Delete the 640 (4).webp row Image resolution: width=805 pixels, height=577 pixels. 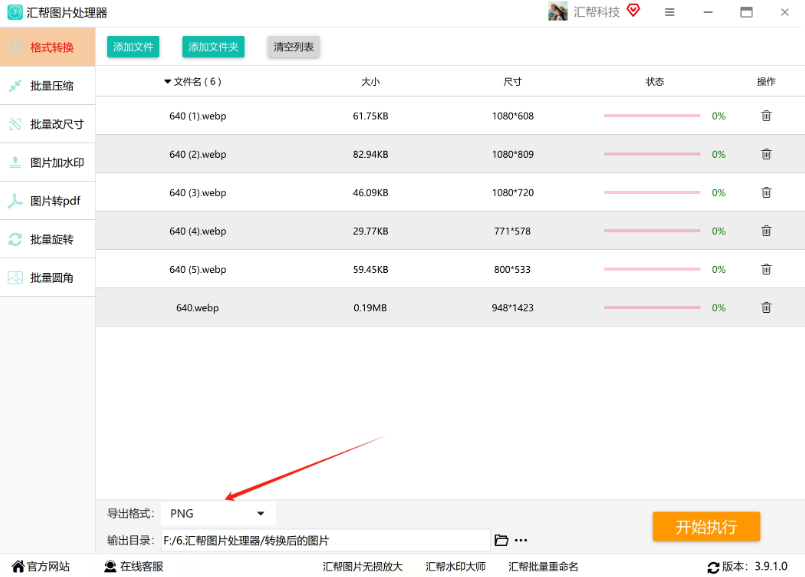pos(766,231)
